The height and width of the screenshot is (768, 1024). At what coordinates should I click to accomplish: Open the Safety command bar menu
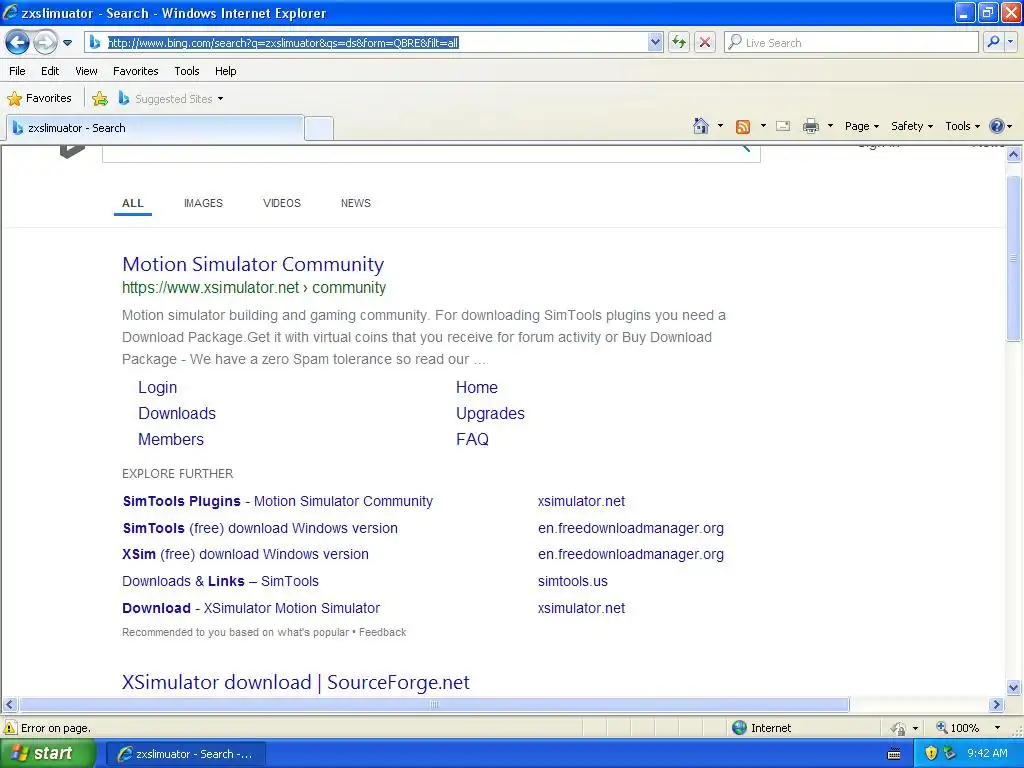pos(912,126)
